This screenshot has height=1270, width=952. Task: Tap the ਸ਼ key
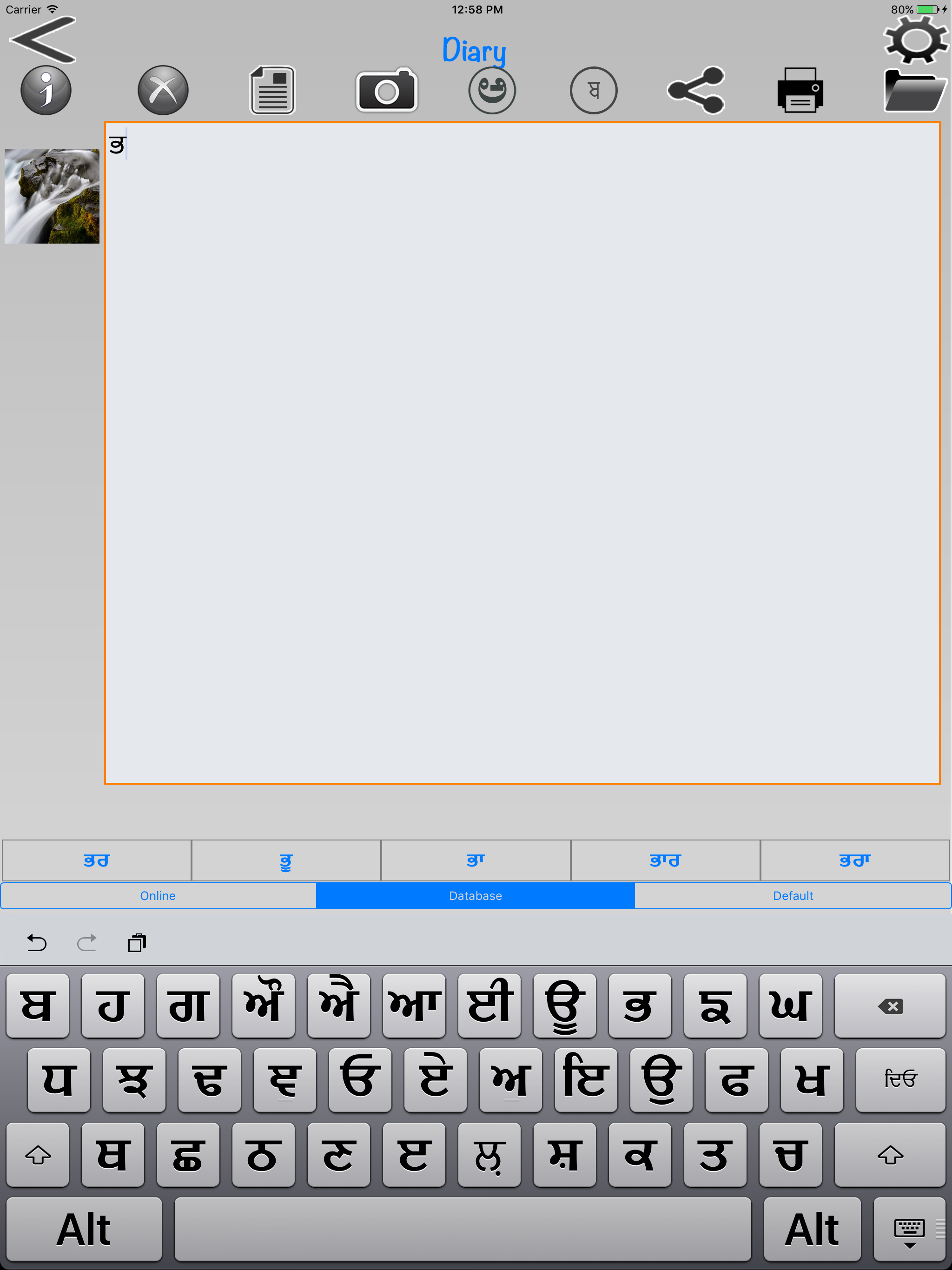[564, 1155]
